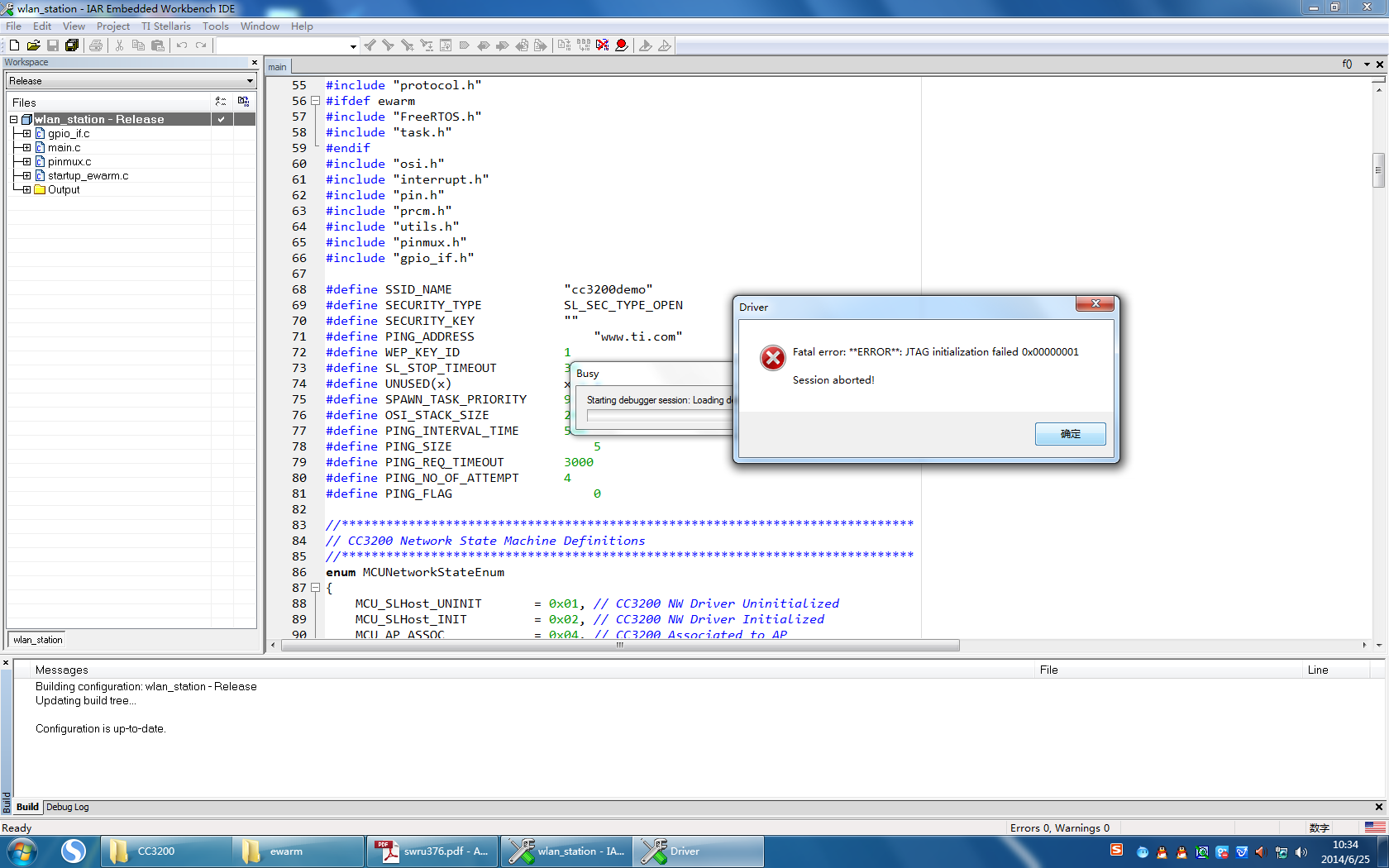
Task: Open the Window menu
Action: (x=260, y=26)
